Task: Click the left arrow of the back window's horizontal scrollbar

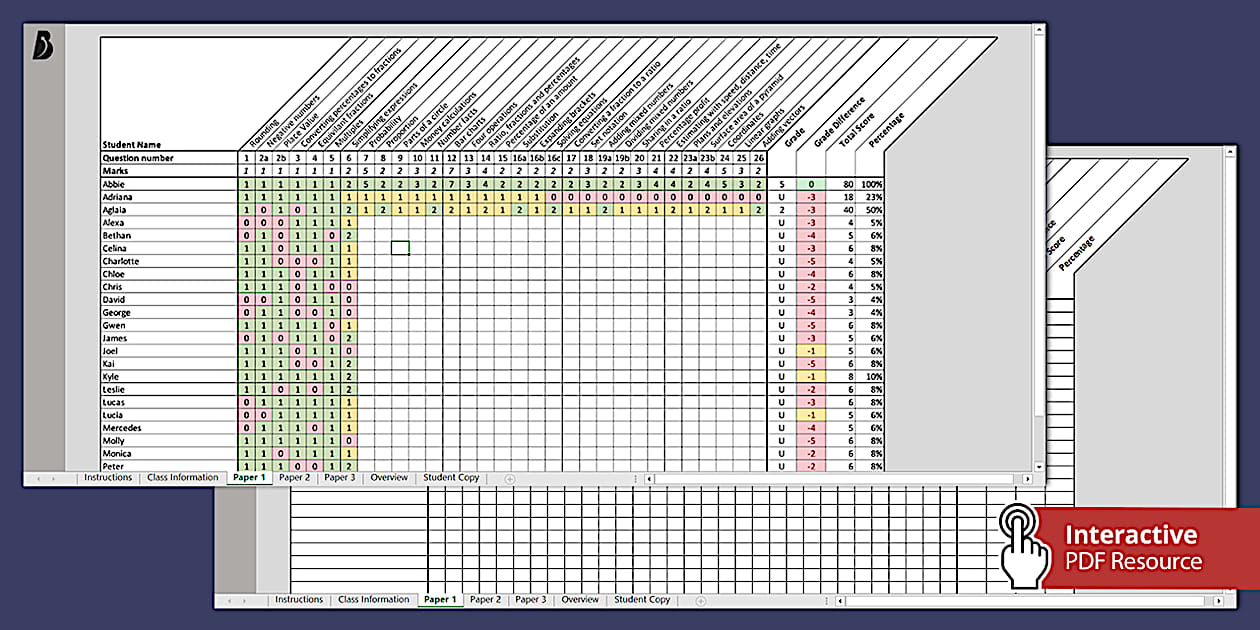Action: pos(841,601)
